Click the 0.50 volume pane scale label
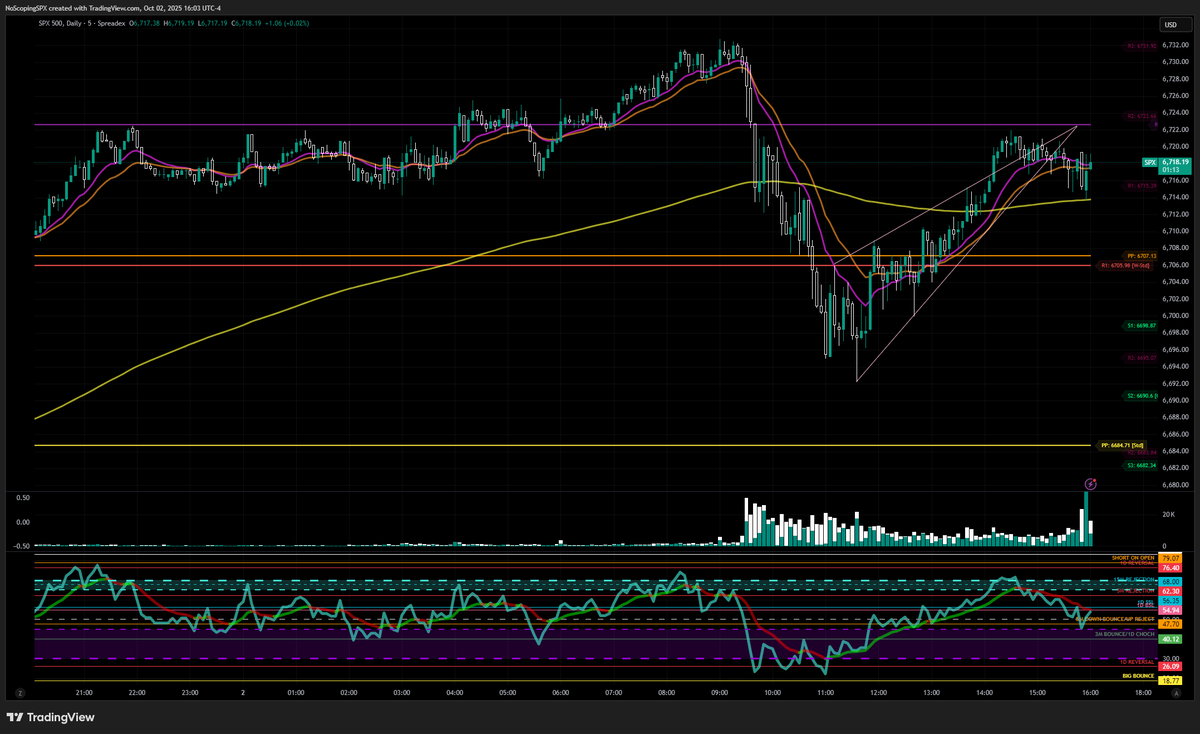This screenshot has height=734, width=1200. coord(22,497)
